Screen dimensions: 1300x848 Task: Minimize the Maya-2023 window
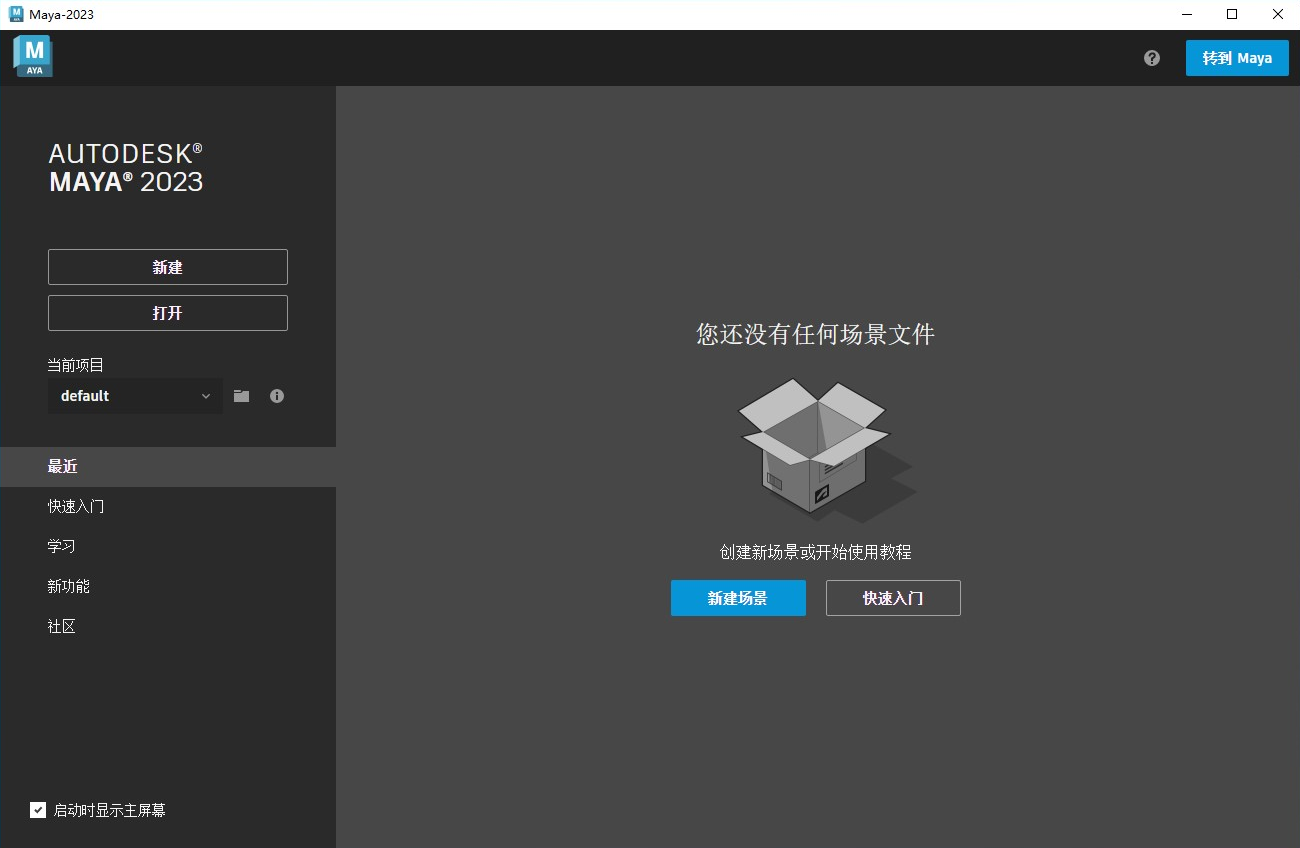tap(1187, 14)
